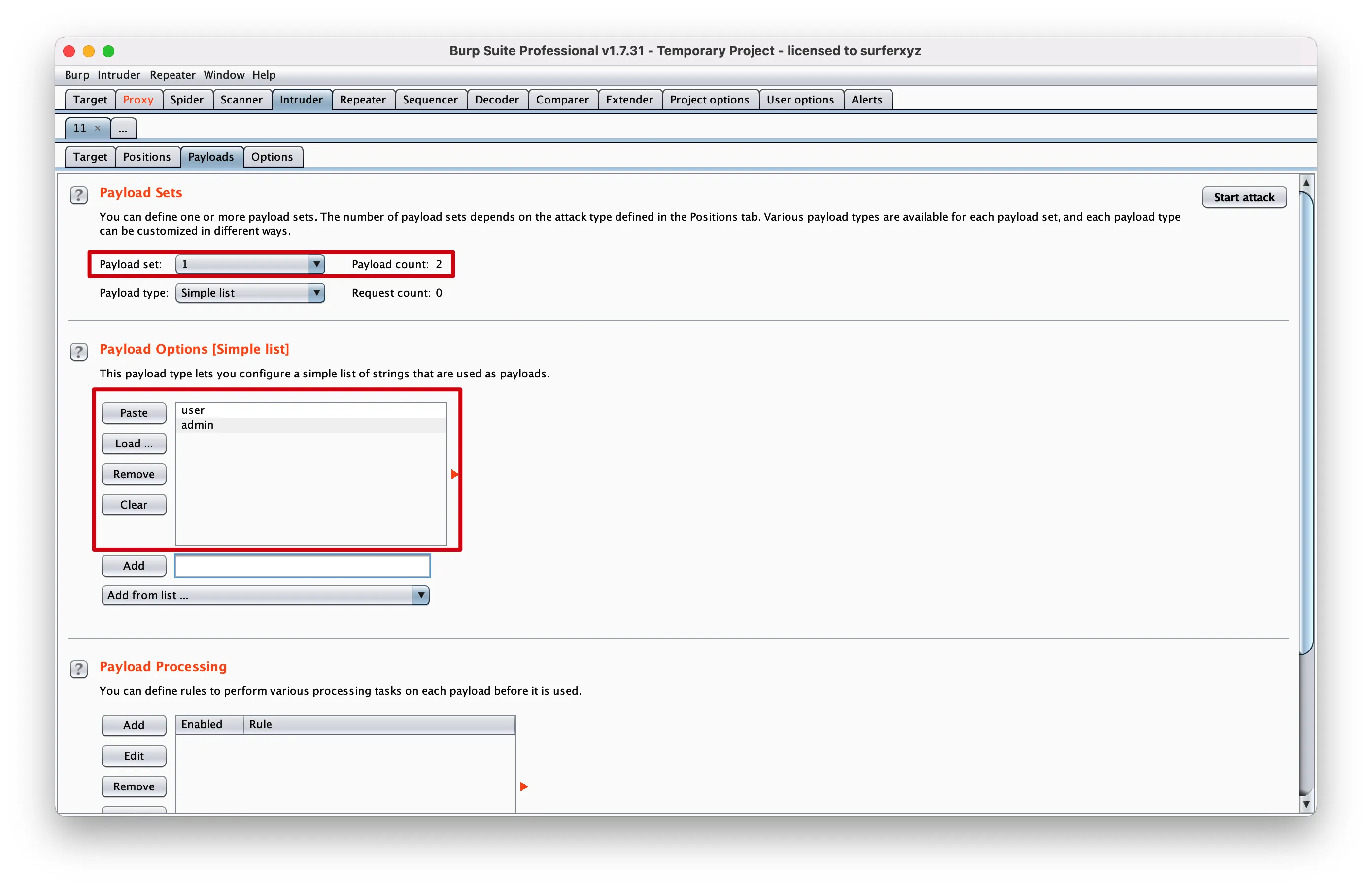
Task: Switch to the Proxy tab
Action: pyautogui.click(x=138, y=100)
